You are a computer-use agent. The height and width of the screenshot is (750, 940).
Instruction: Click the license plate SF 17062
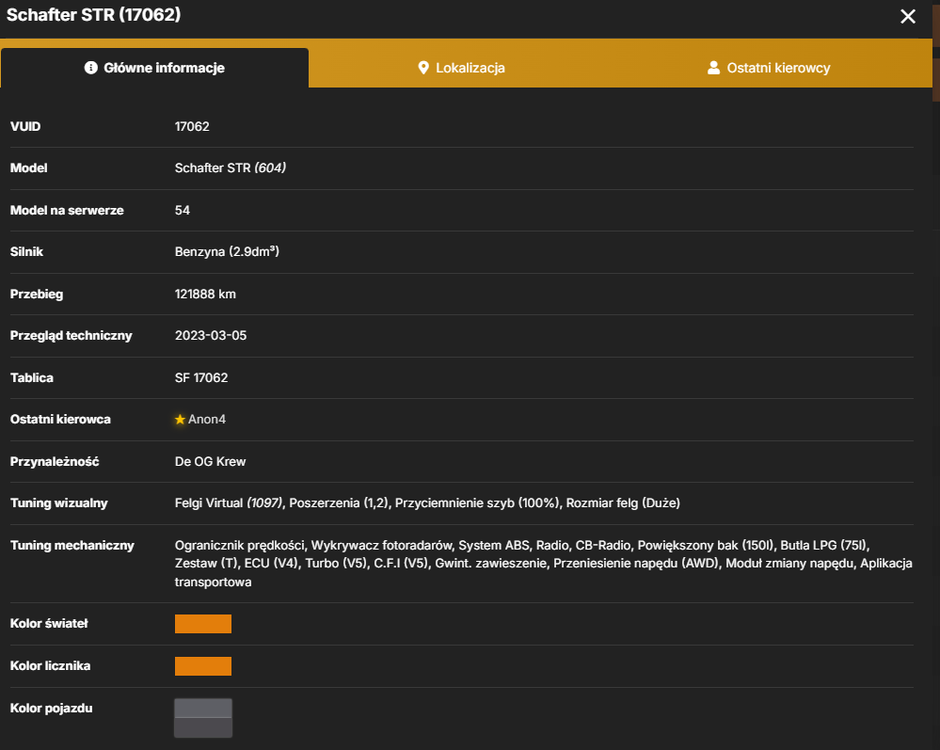pyautogui.click(x=201, y=378)
